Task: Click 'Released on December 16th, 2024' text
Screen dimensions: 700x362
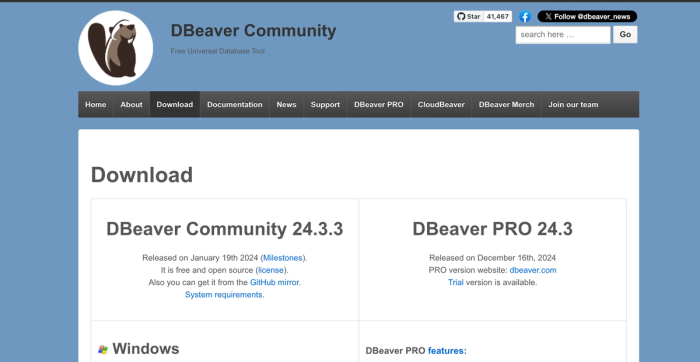Action: point(492,258)
